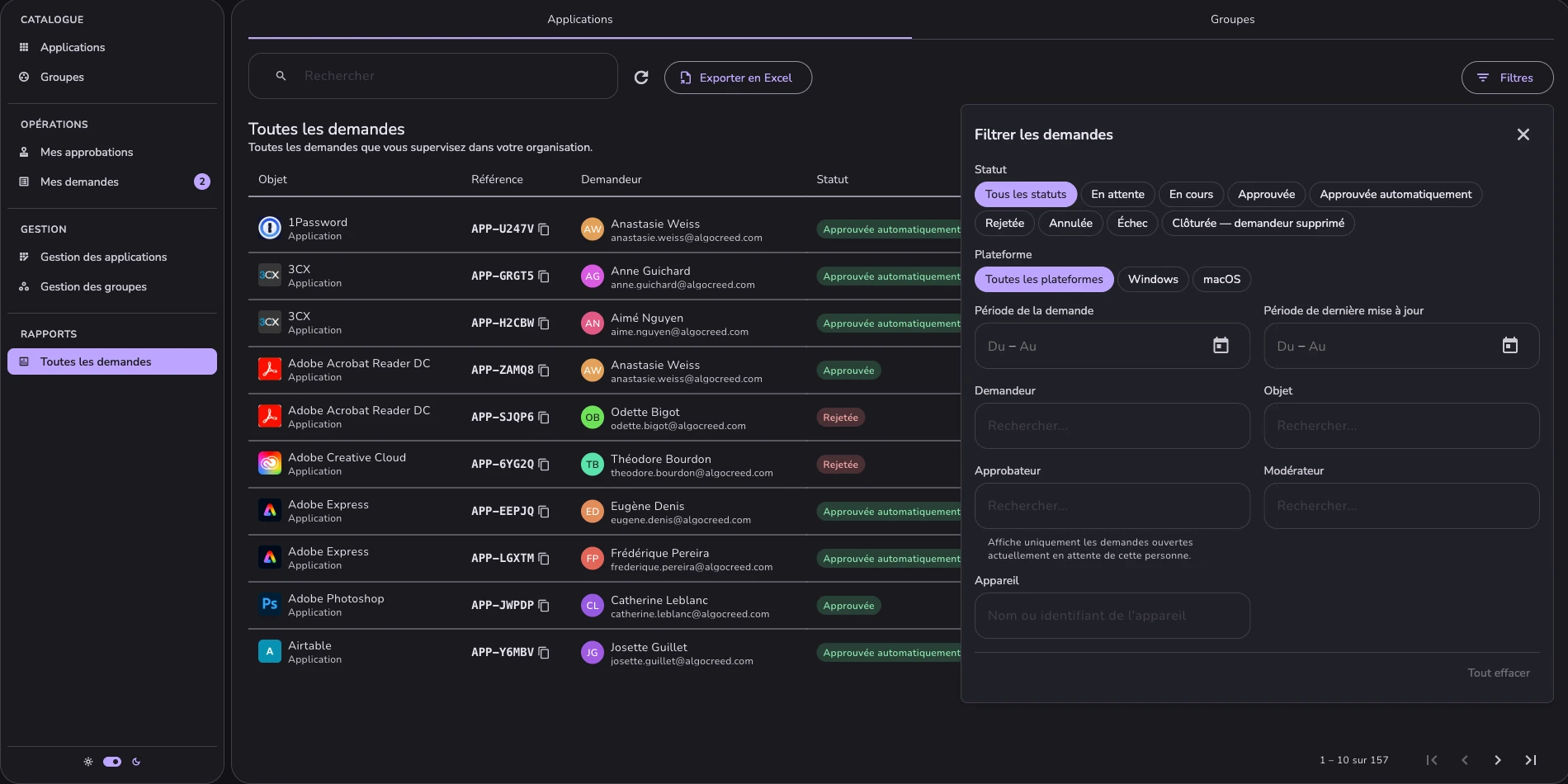Viewport: 1568px width, 784px height.
Task: Open the calendar for Période de dernière mise à jour
Action: (x=1510, y=346)
